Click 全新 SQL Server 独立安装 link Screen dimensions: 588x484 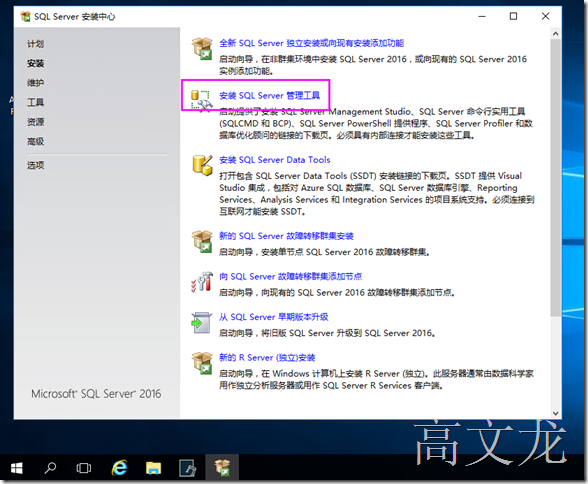pyautogui.click(x=312, y=43)
